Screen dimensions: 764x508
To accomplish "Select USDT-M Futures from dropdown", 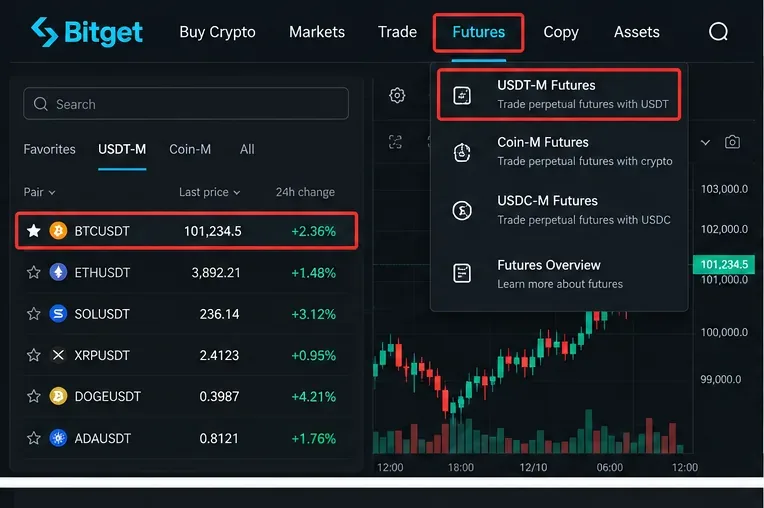I will coord(559,94).
